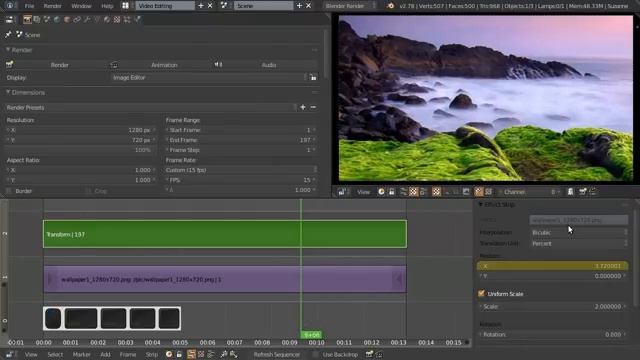Select Constraints properties tab icon
Viewport: 640px width, 360px height.
77,20
